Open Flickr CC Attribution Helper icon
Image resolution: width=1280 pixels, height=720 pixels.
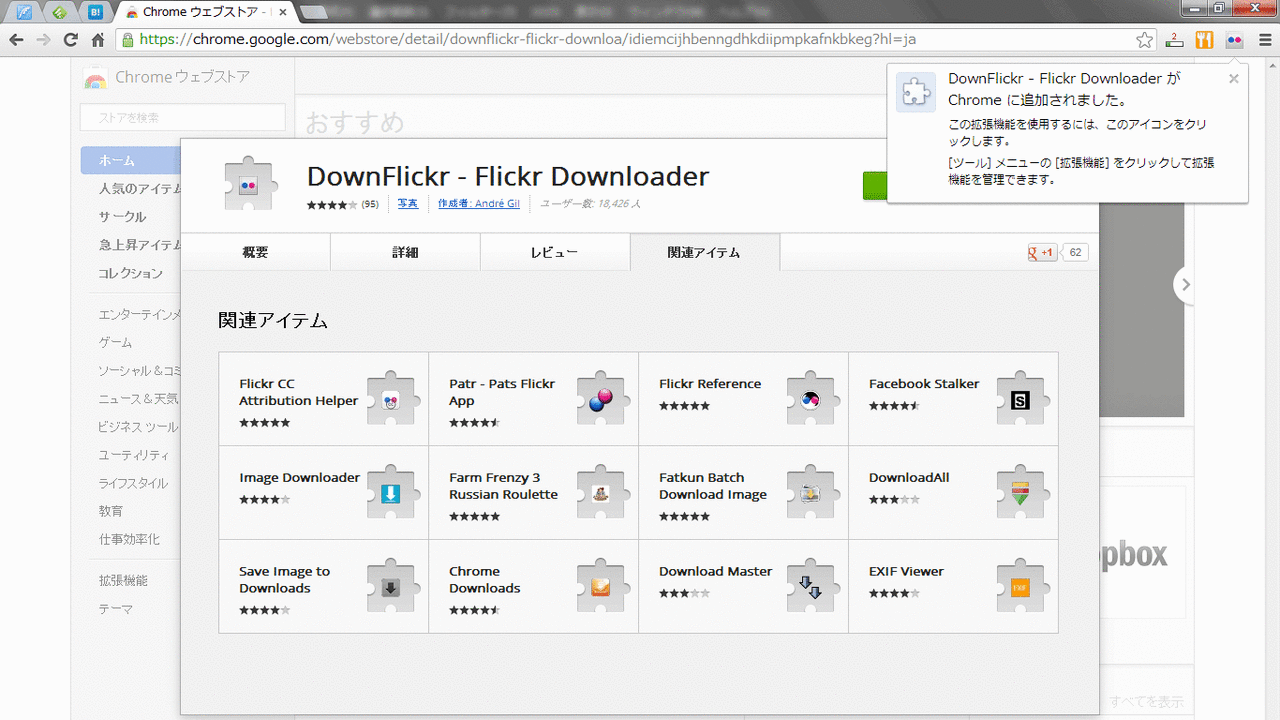391,398
